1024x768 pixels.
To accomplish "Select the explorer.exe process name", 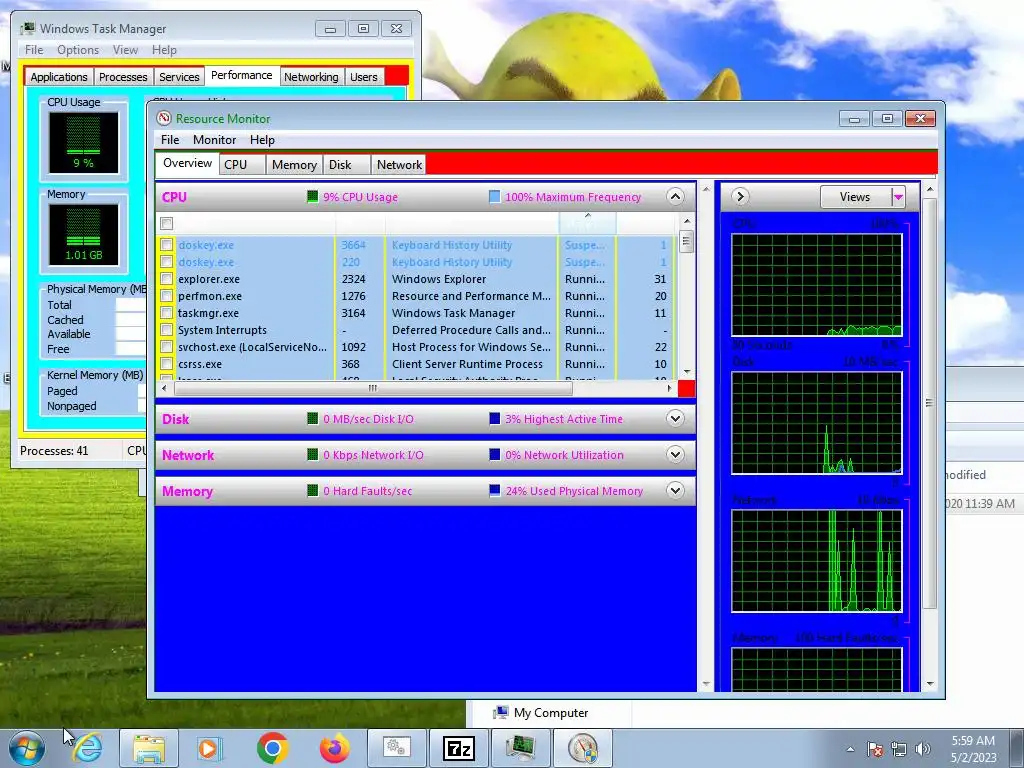I will click(x=209, y=279).
